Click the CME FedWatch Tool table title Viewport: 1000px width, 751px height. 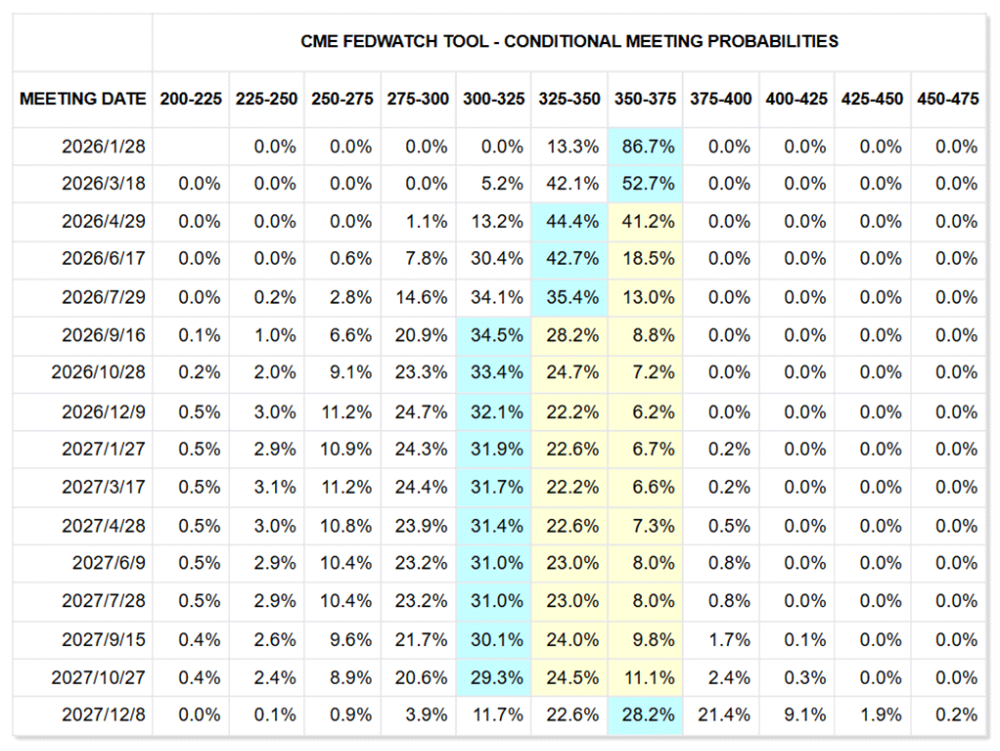click(569, 41)
